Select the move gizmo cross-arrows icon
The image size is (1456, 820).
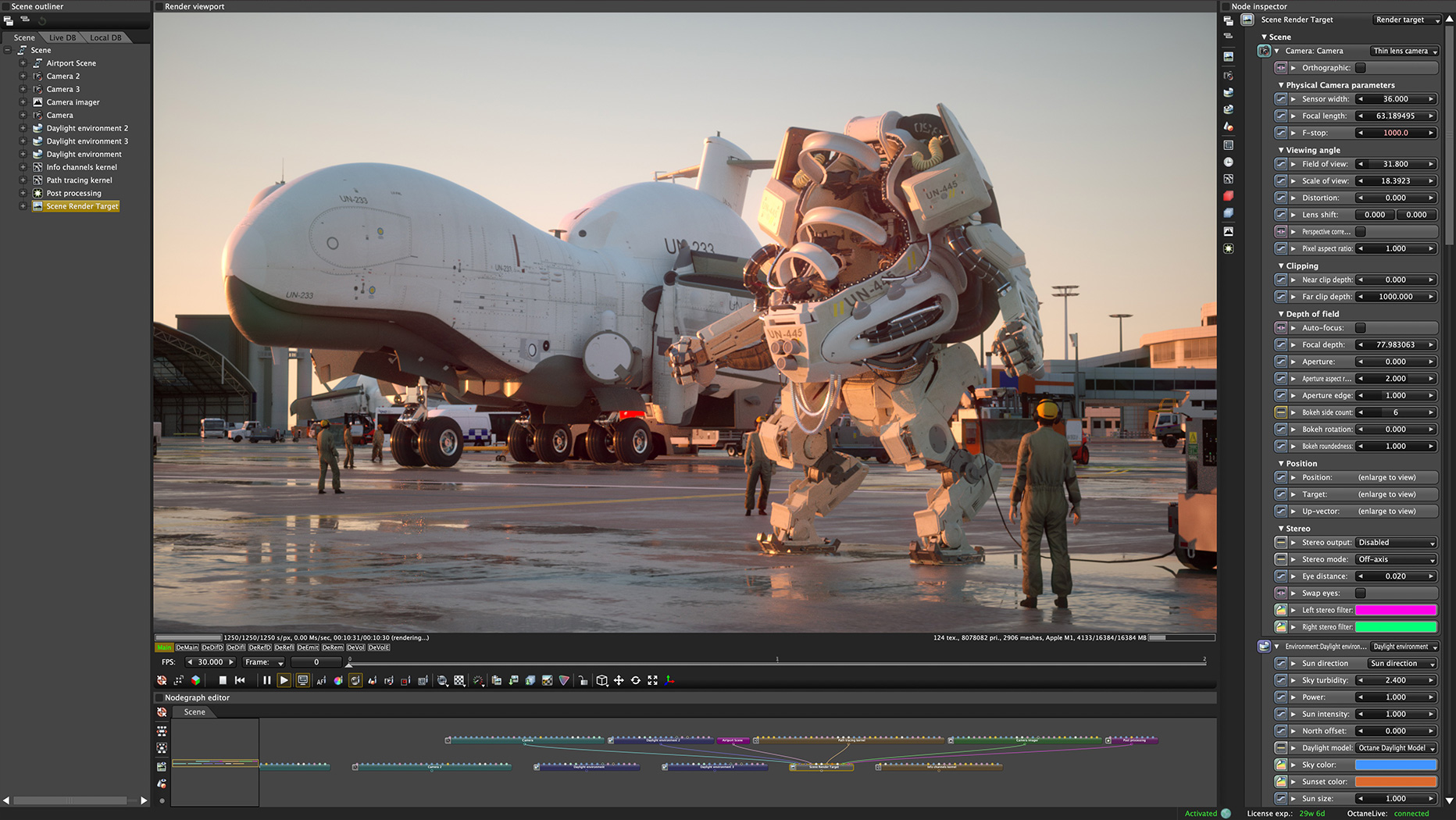619,680
